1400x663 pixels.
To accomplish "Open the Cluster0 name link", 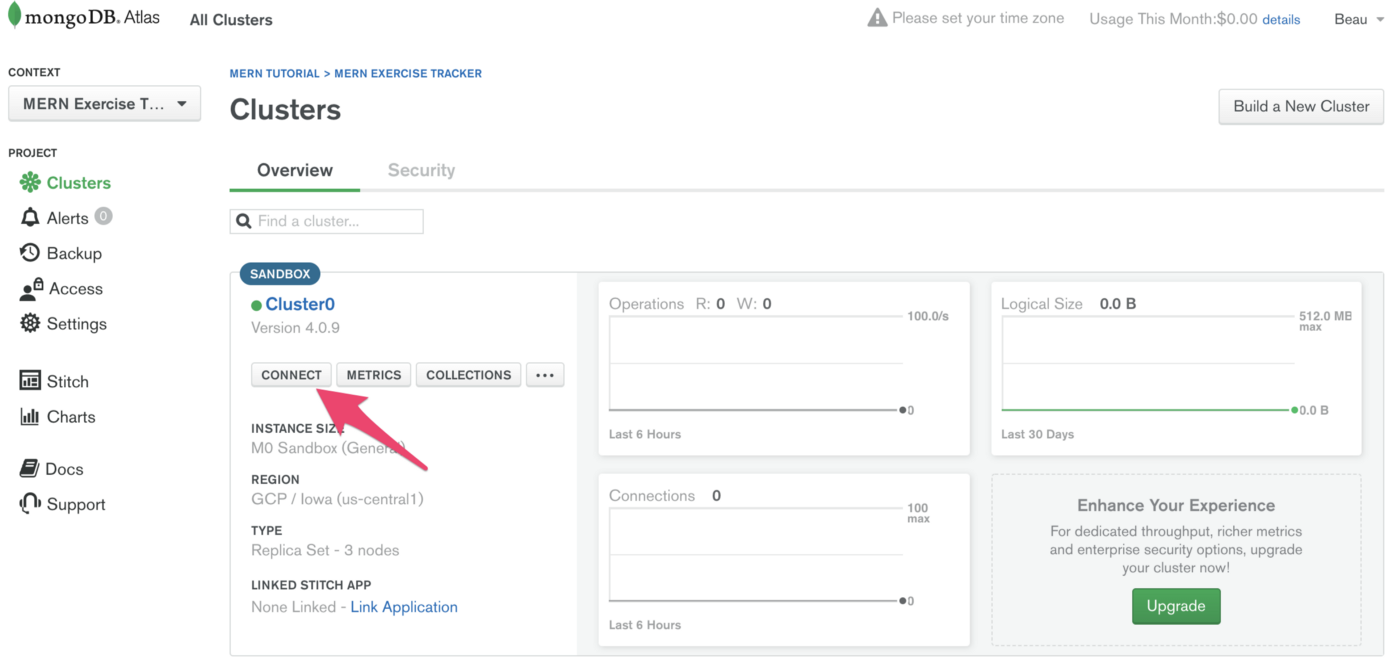I will click(300, 304).
